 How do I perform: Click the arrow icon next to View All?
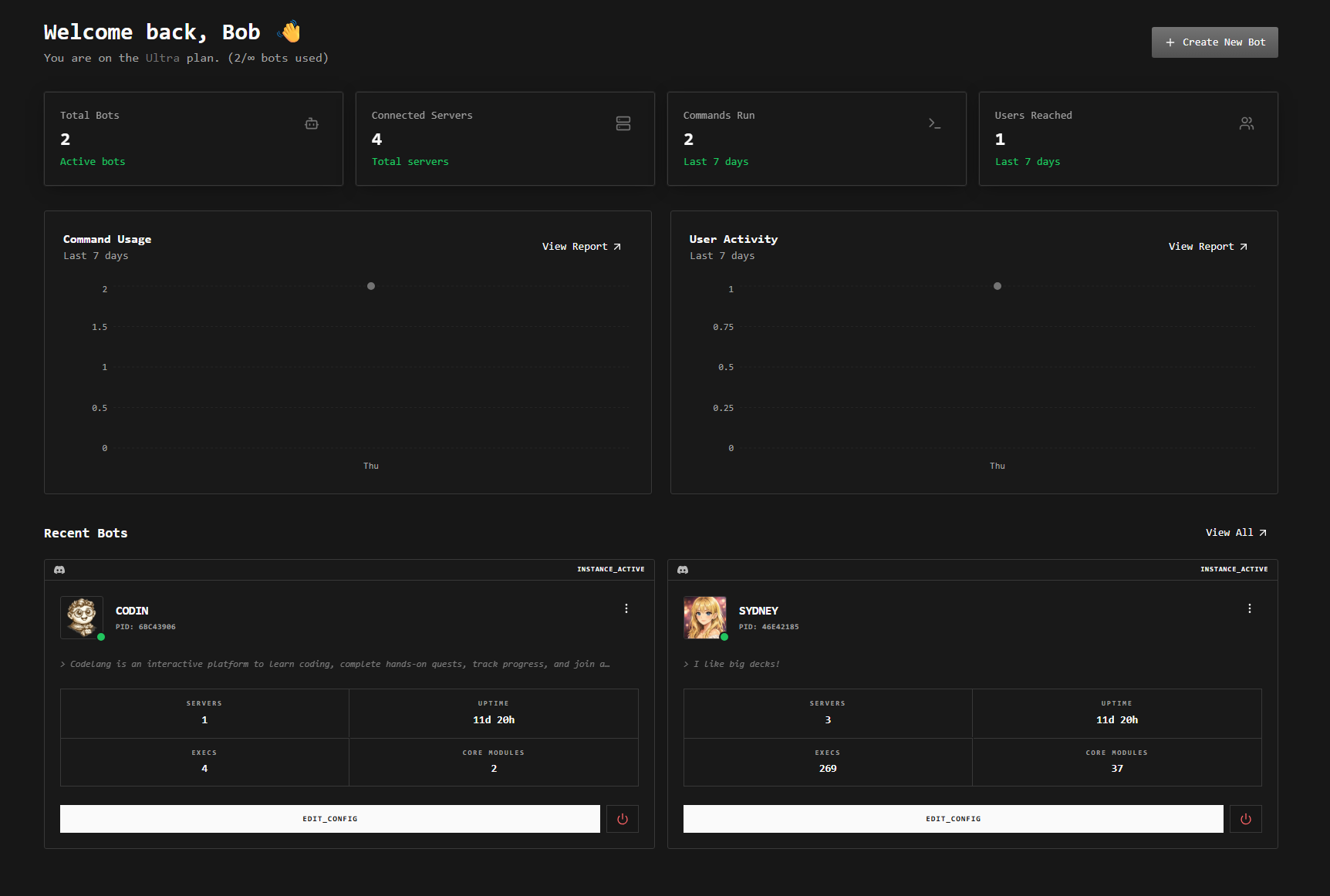click(x=1262, y=532)
